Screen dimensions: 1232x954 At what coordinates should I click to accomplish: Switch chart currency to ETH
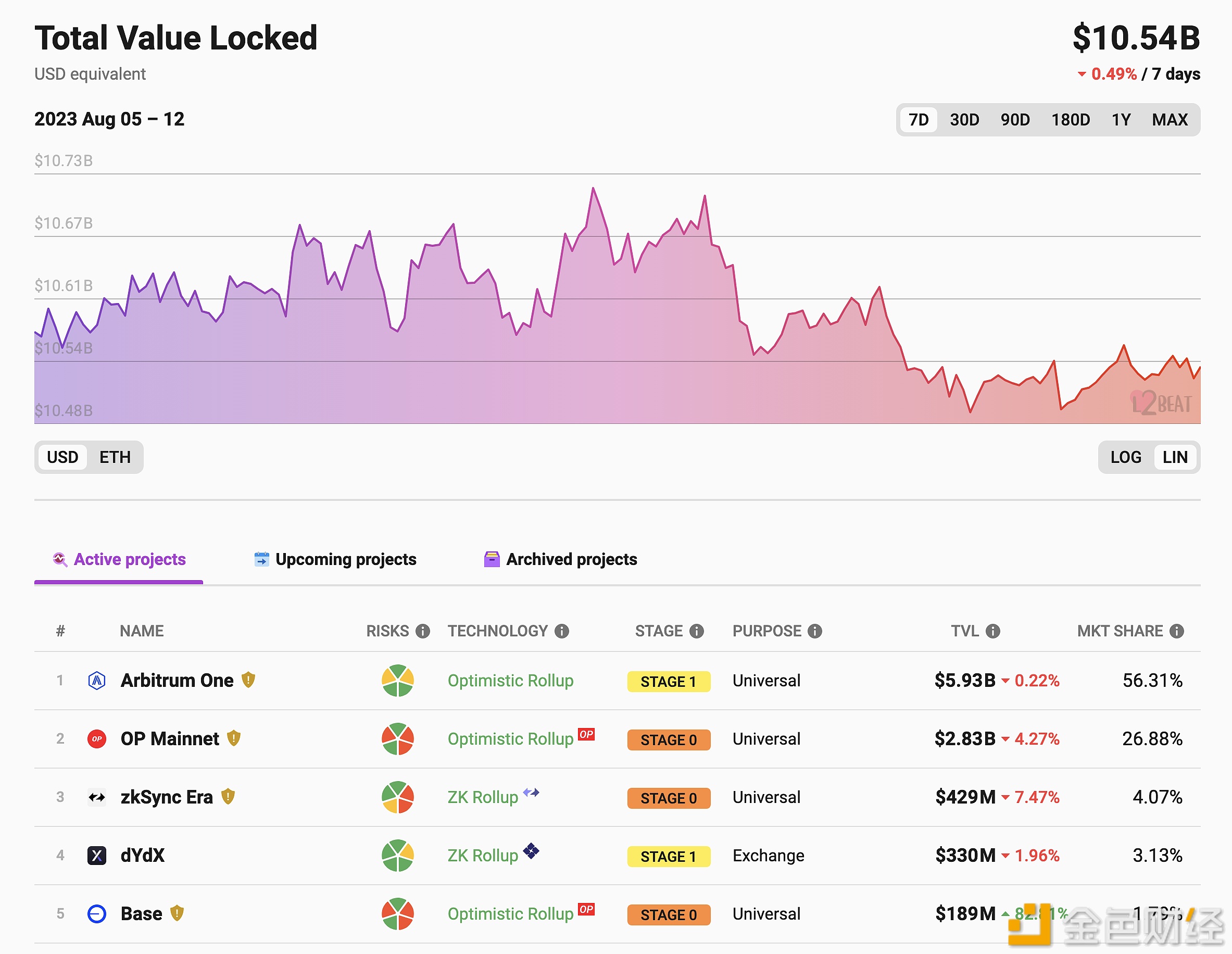pyautogui.click(x=115, y=457)
